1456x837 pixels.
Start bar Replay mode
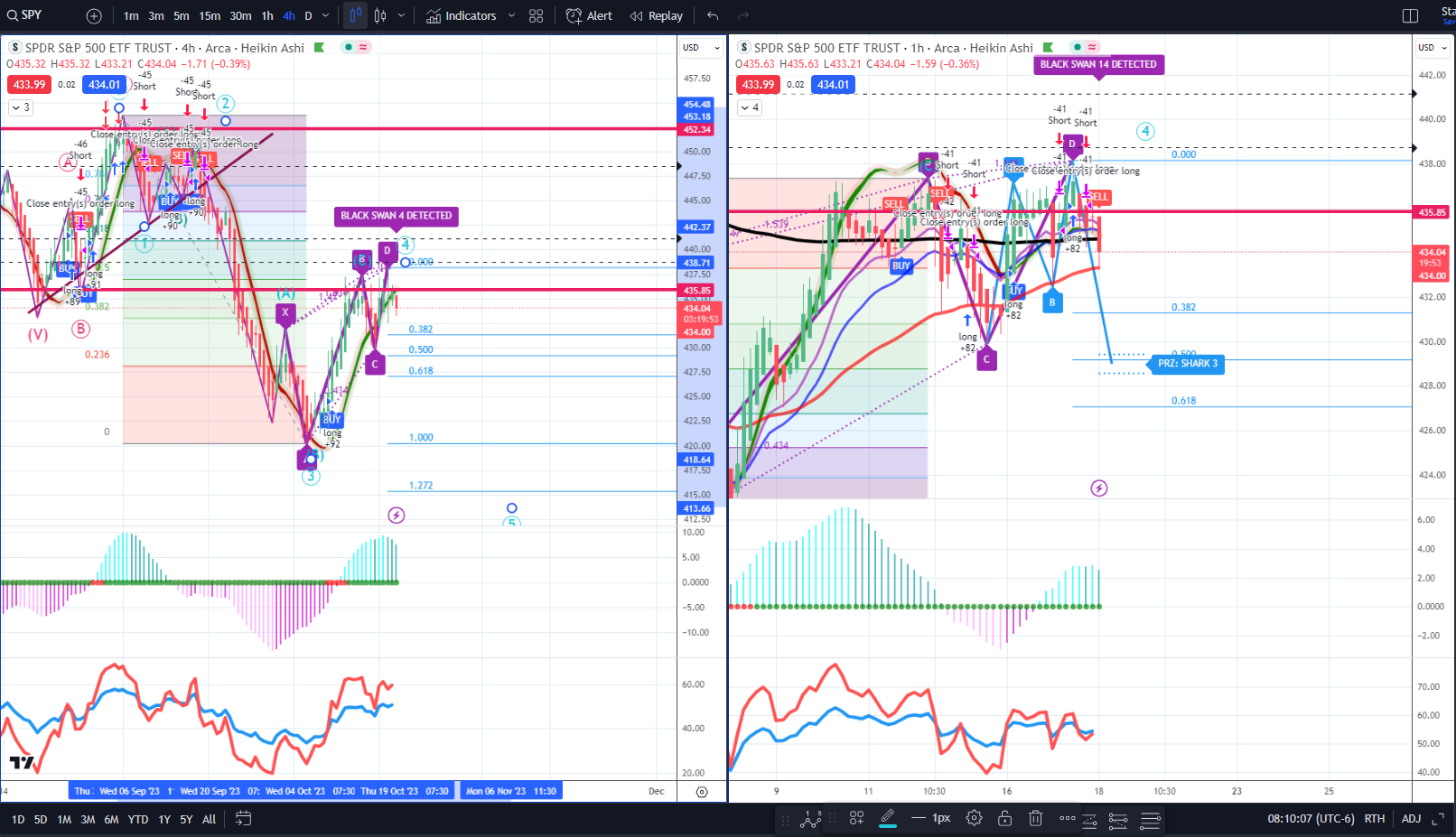pos(657,16)
